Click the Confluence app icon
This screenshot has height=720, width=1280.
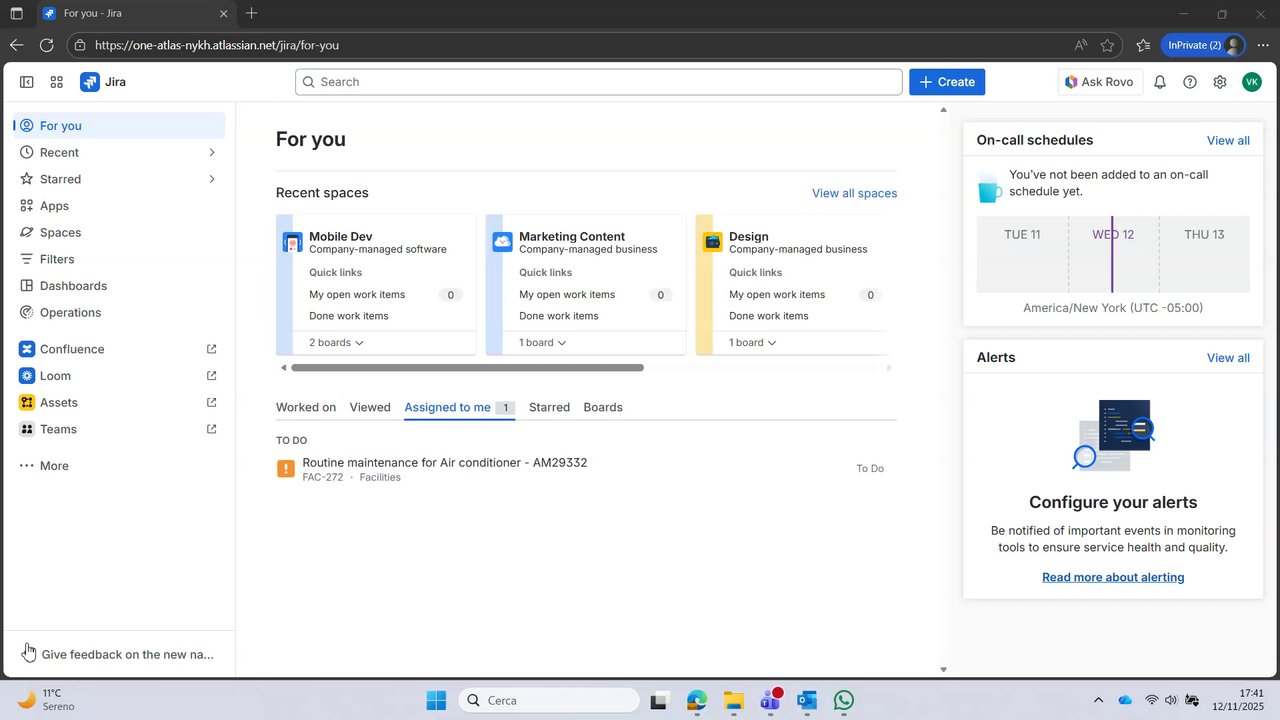27,349
